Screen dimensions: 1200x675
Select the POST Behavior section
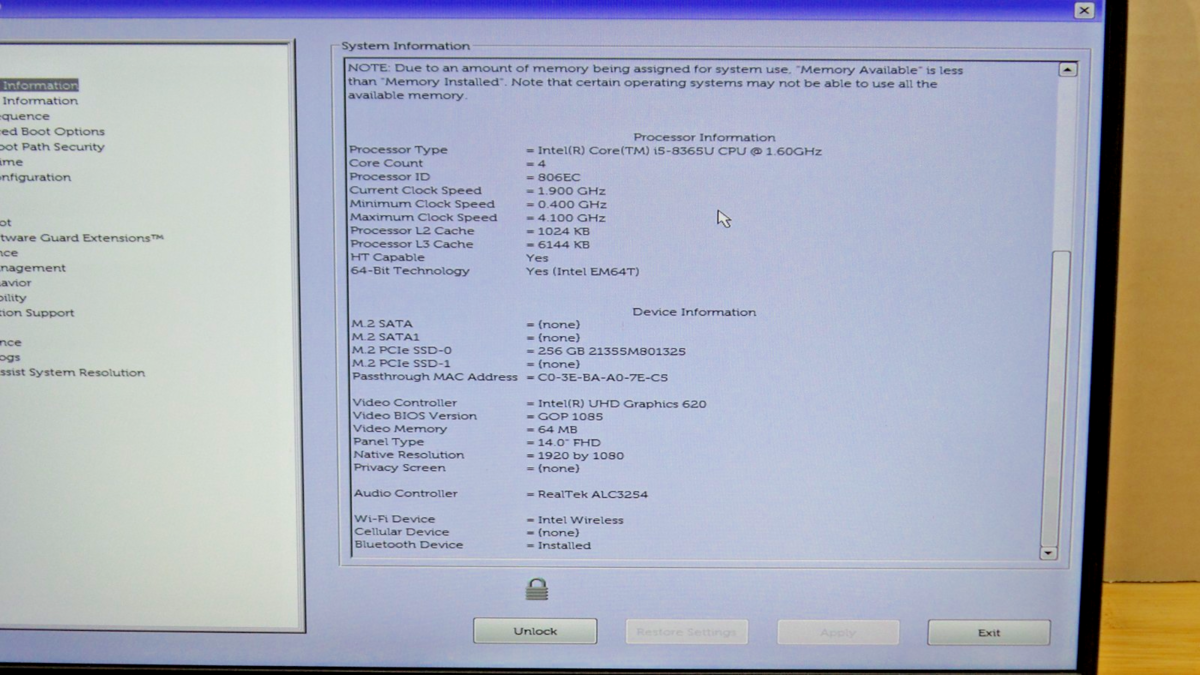tap(16, 283)
